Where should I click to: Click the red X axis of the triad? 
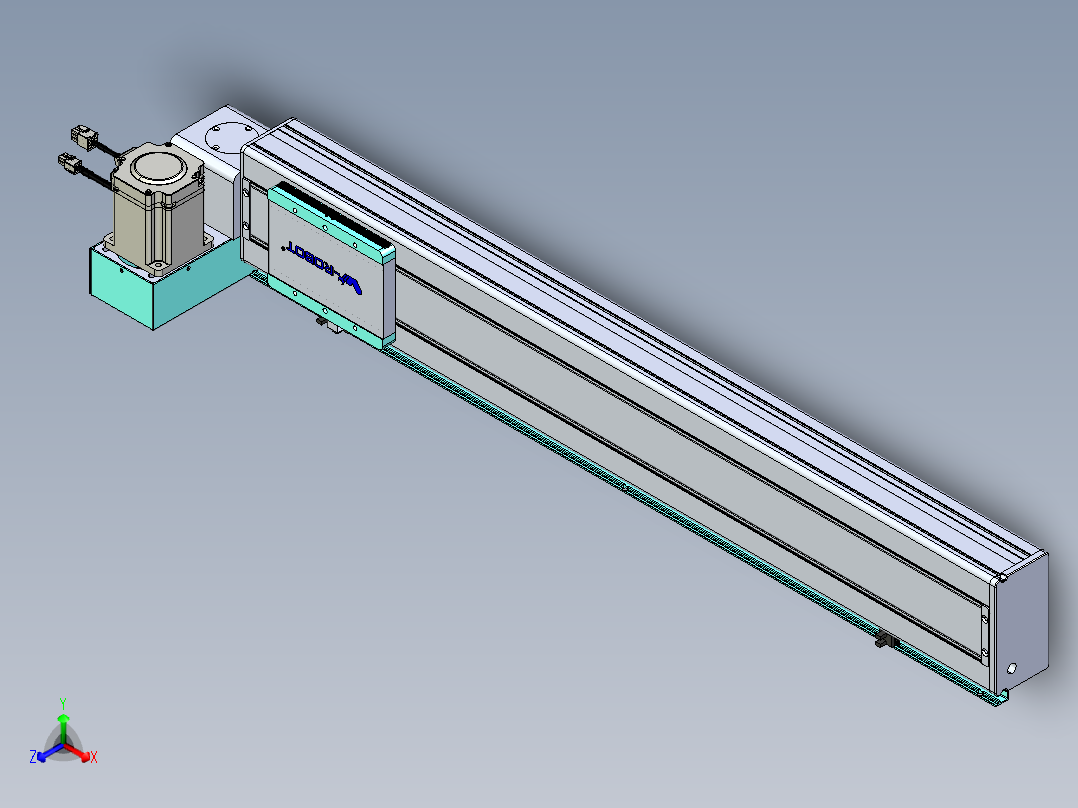pos(78,752)
